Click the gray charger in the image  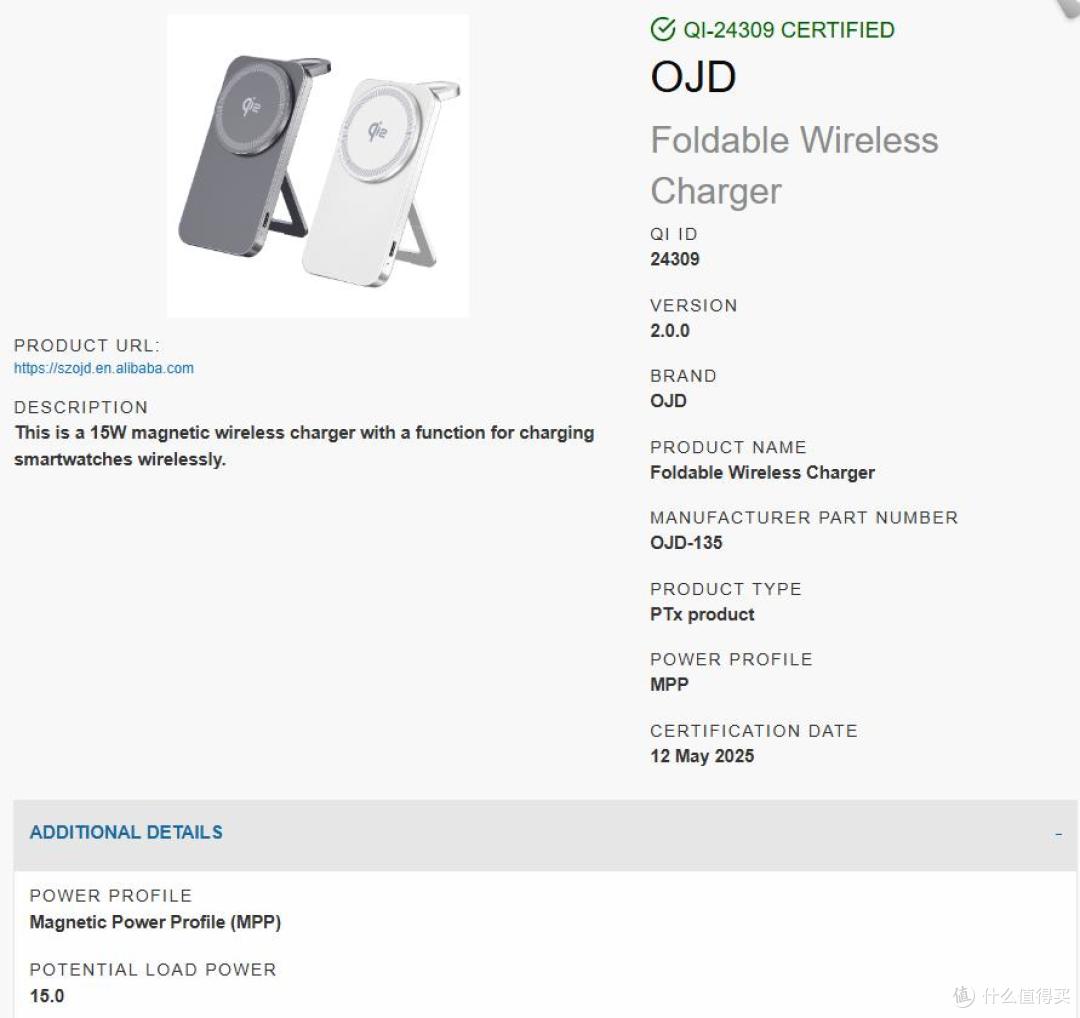click(x=255, y=156)
